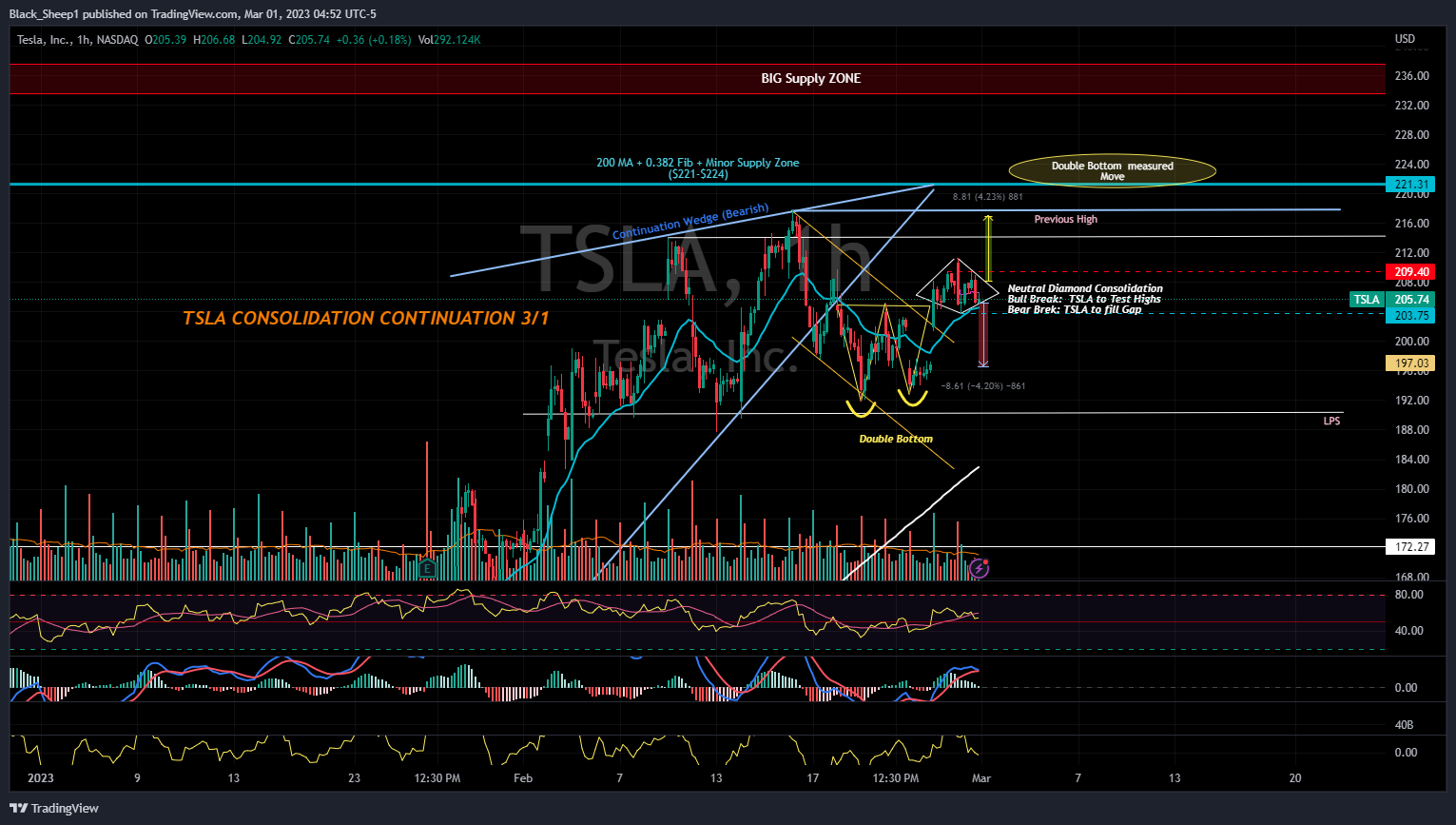This screenshot has height=825, width=1456.
Task: Click the Feb time axis label
Action: pos(523,778)
